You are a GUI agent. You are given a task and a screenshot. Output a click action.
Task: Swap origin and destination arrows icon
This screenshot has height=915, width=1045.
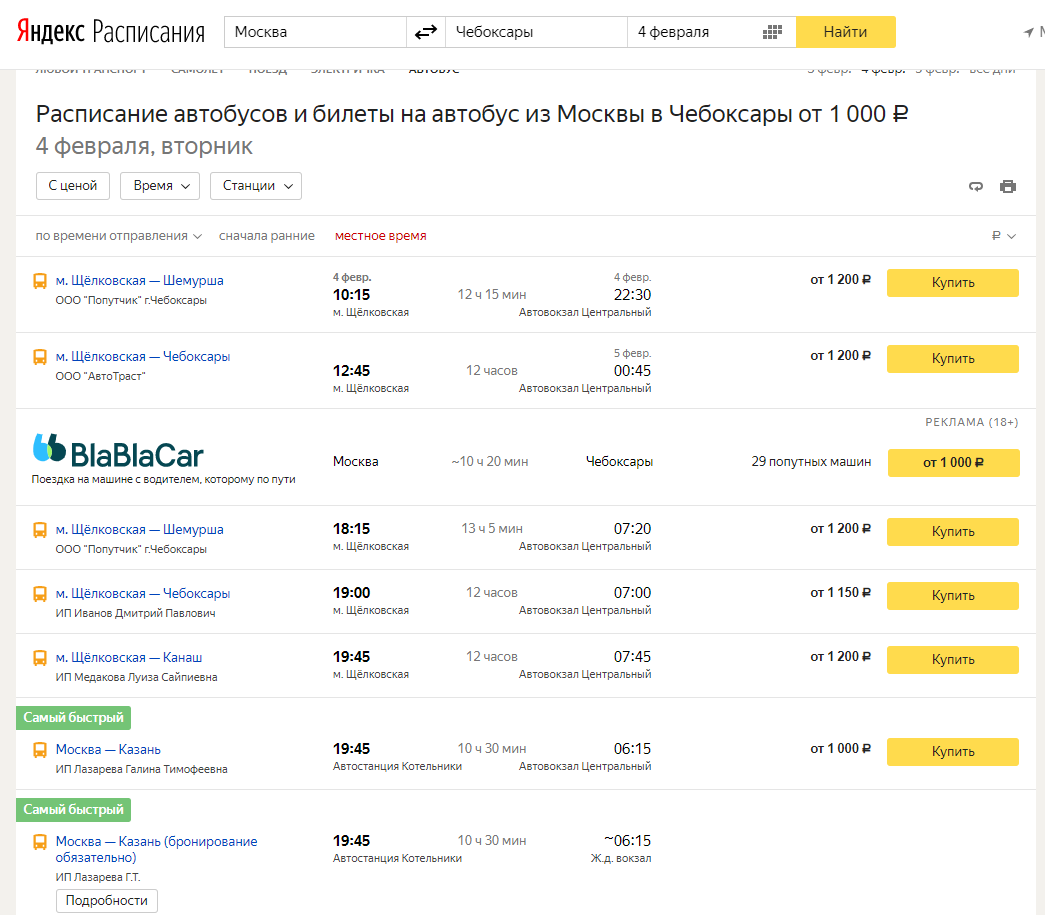point(425,32)
